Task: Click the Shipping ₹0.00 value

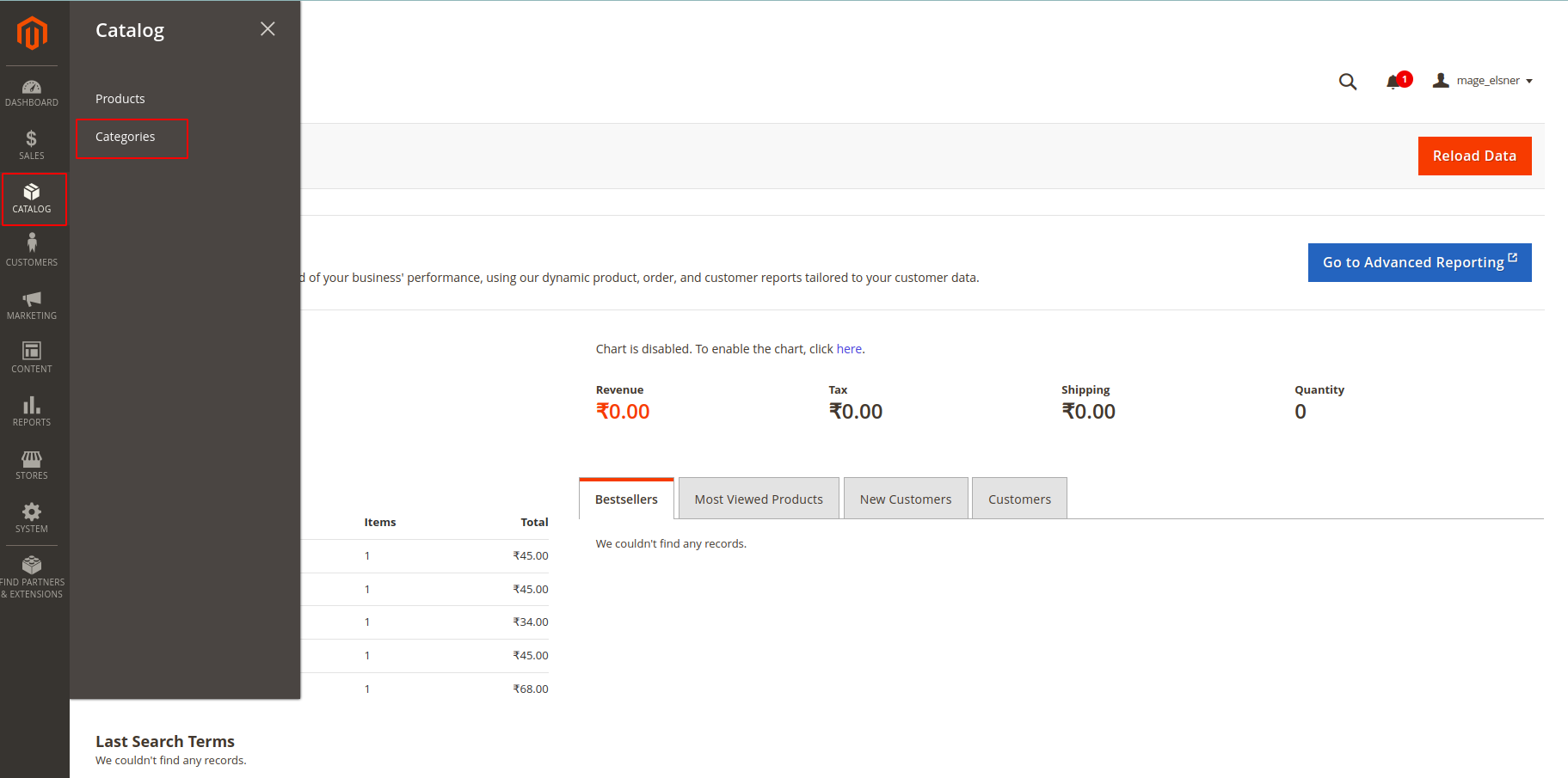Action: point(1088,412)
